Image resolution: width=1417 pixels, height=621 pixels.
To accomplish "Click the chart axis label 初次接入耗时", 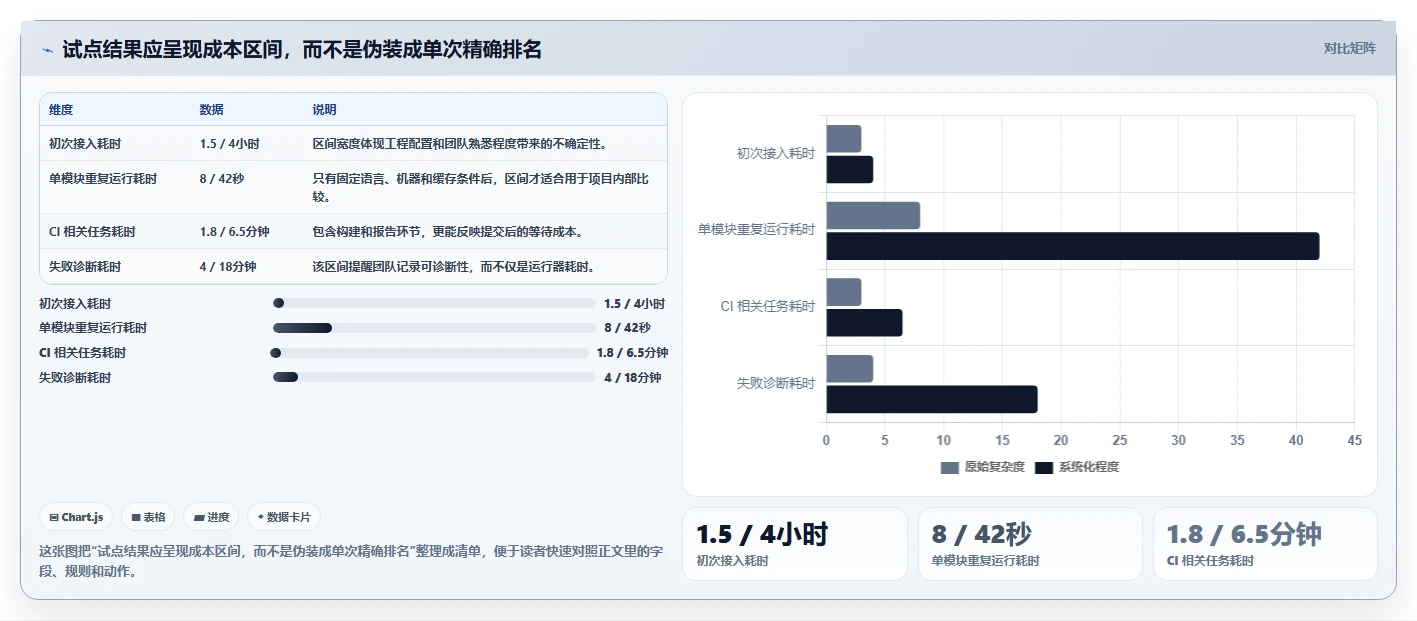I will click(x=776, y=154).
